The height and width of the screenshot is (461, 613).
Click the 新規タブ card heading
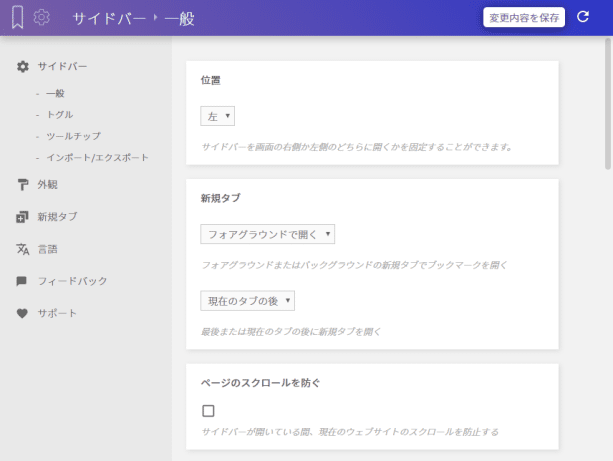pyautogui.click(x=220, y=198)
